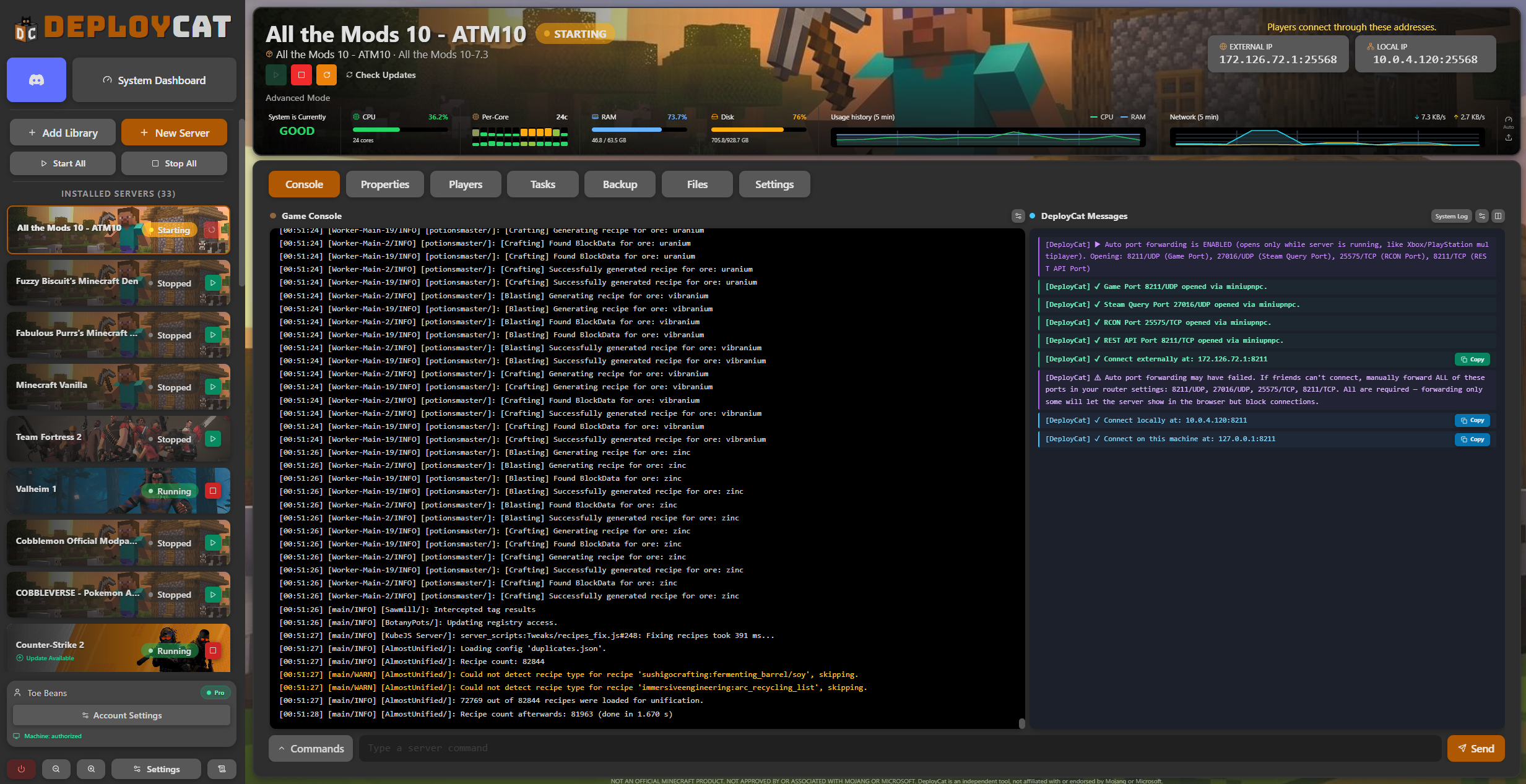Copy the external connection address
The image size is (1526, 784).
pos(1472,360)
